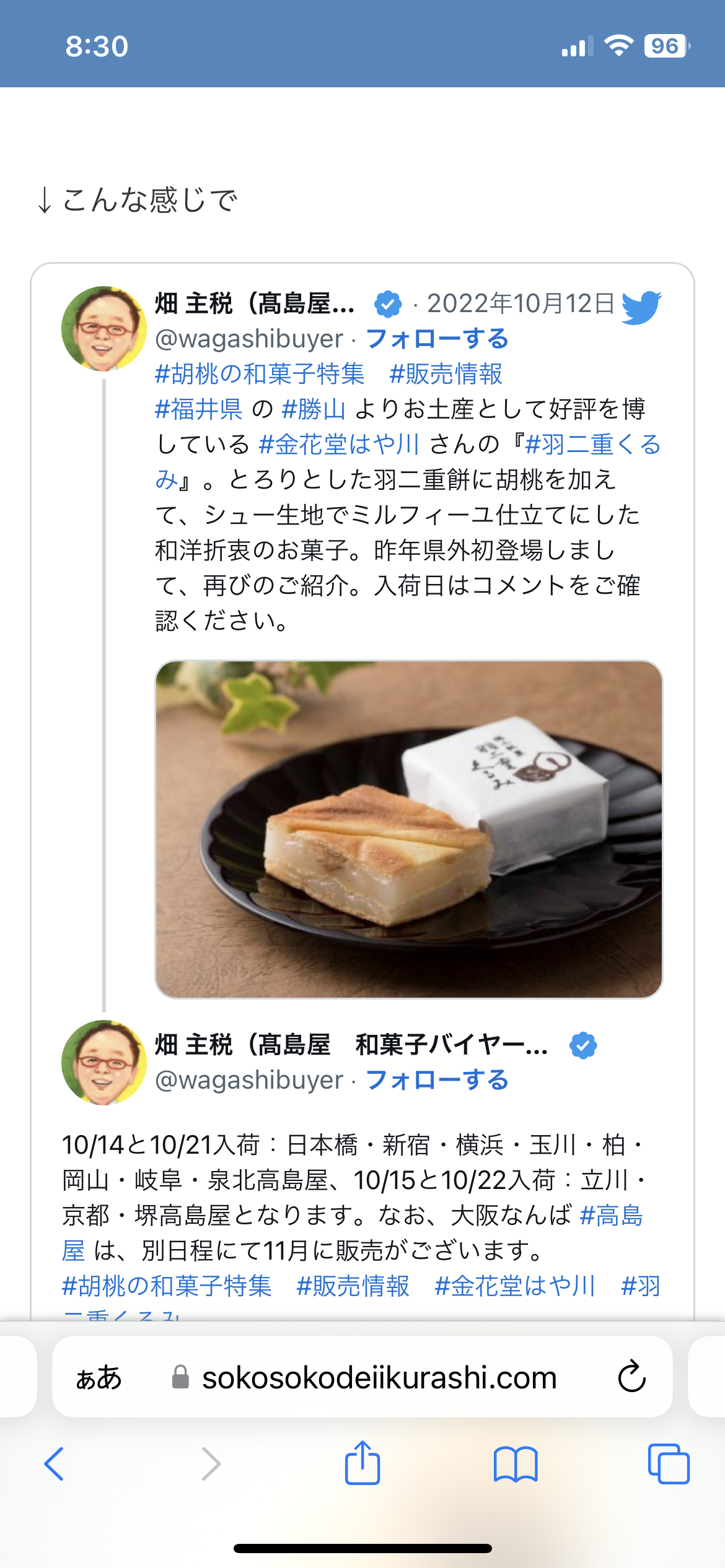The image size is (725, 1568).
Task: Tap the first tweet's profile avatar
Action: coord(104,328)
